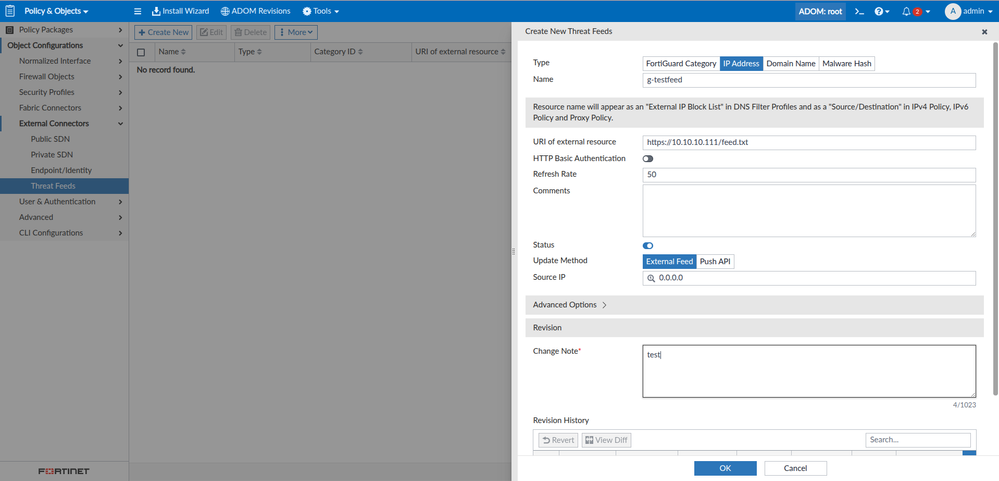Click the Install Wizard icon
Image resolution: width=999 pixels, height=481 pixels.
point(156,11)
